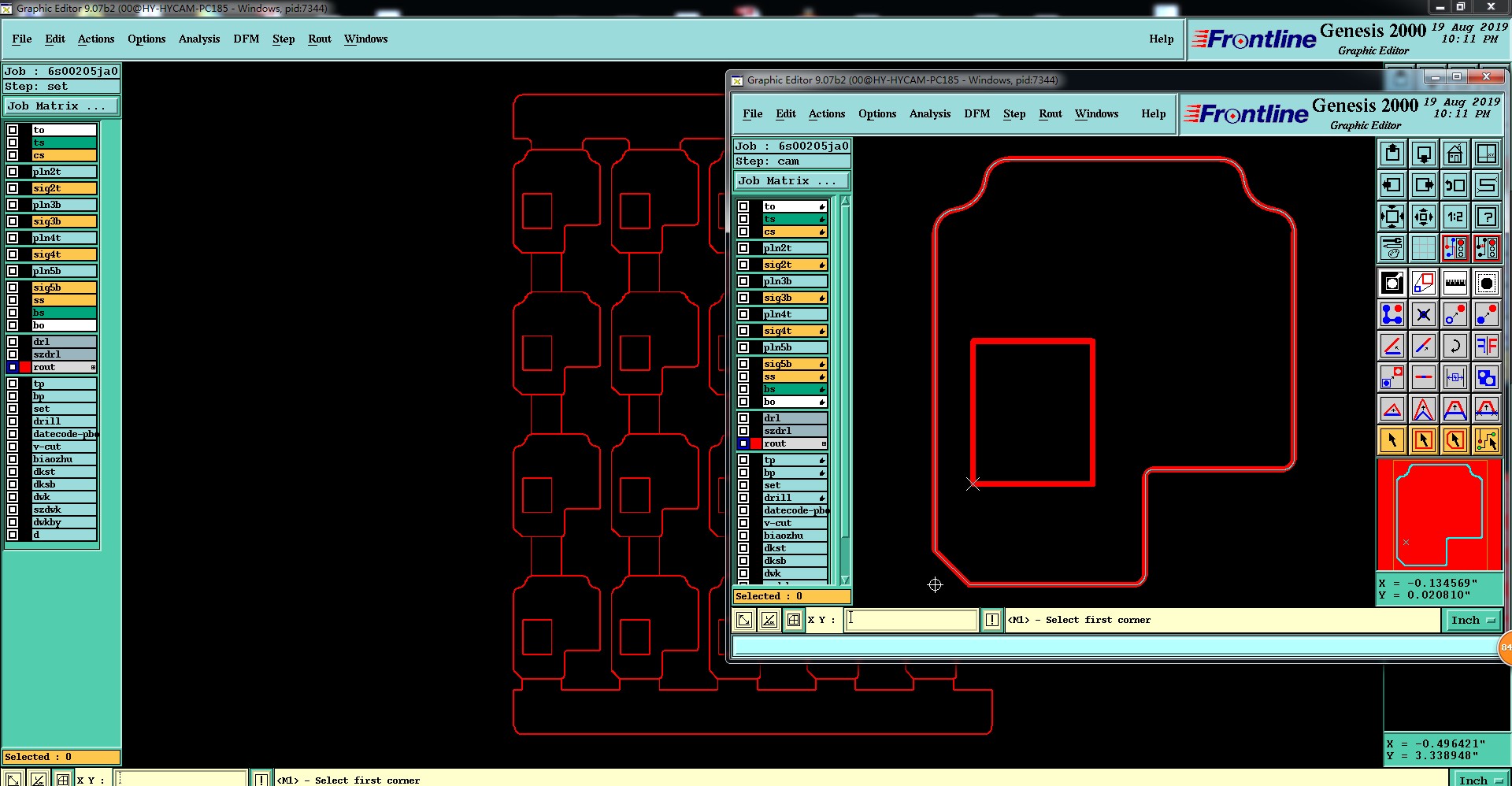Screen dimensions: 1512x786
Task: Toggle 'rout' layer checkbox in cam window
Action: coord(743,443)
